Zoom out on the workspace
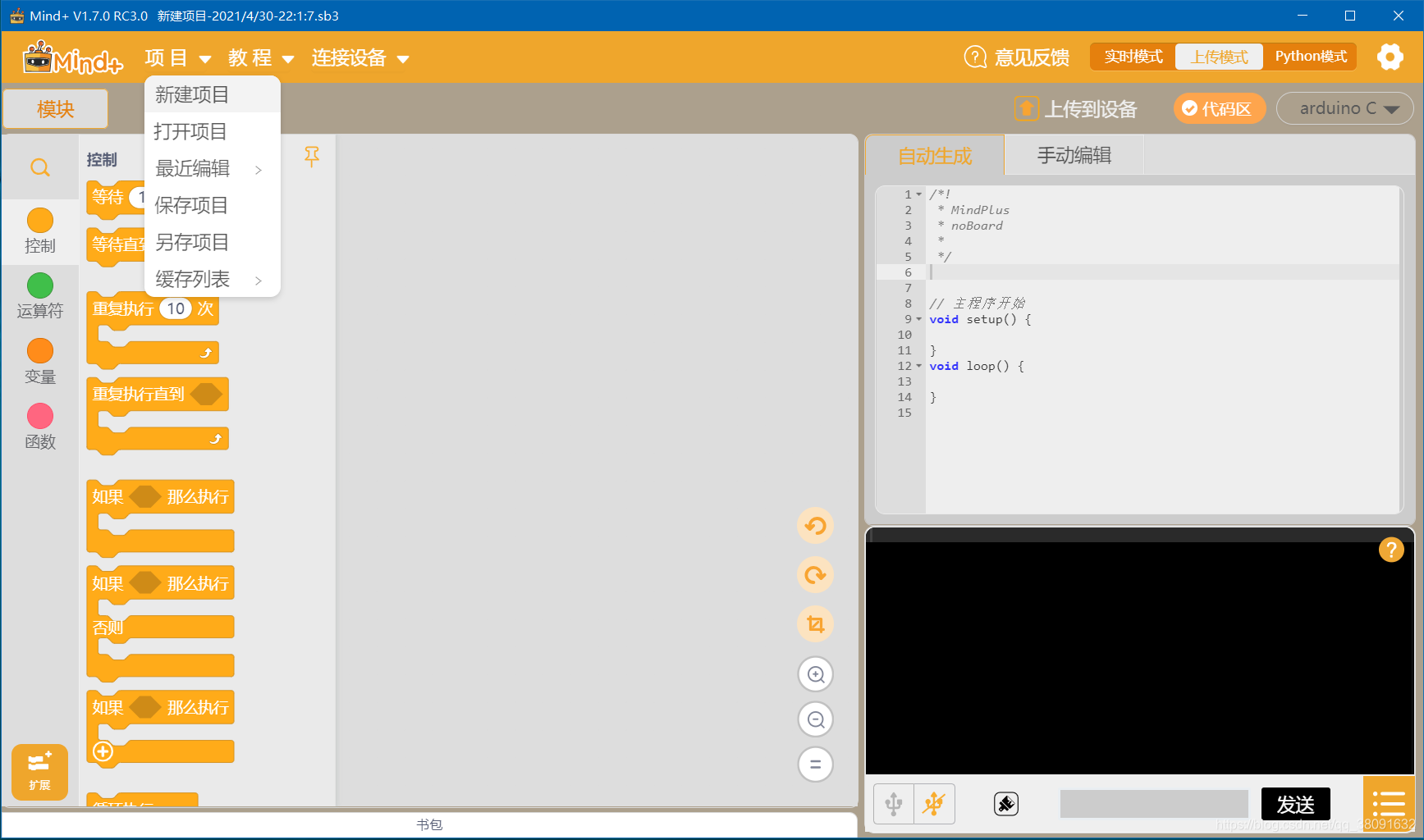 coord(816,719)
